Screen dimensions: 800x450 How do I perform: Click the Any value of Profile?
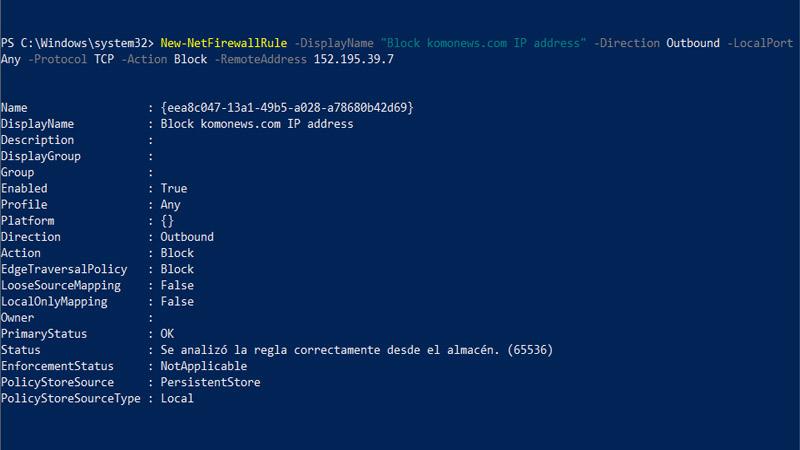pos(171,205)
